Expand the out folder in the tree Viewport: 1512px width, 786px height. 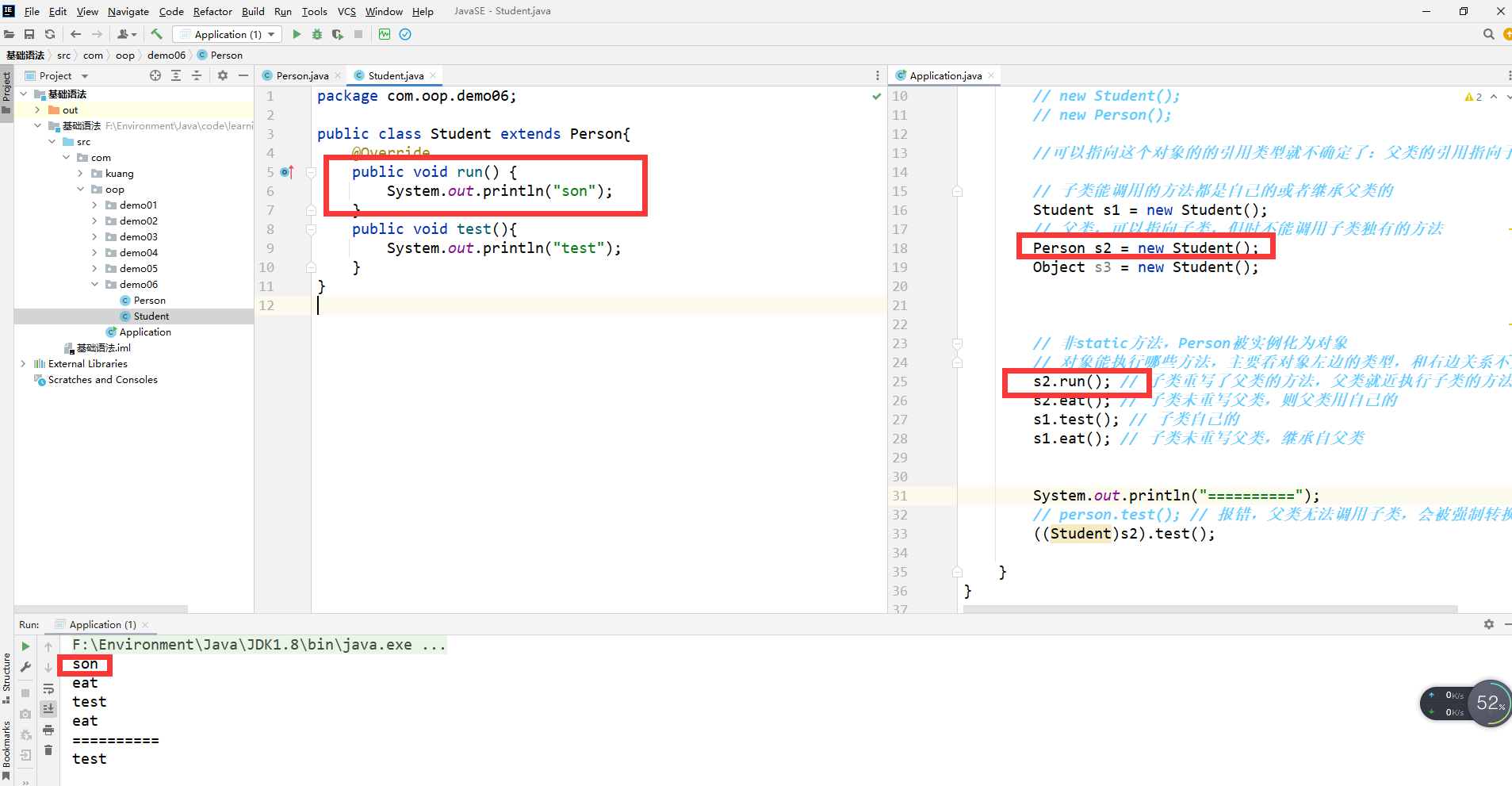(37, 110)
